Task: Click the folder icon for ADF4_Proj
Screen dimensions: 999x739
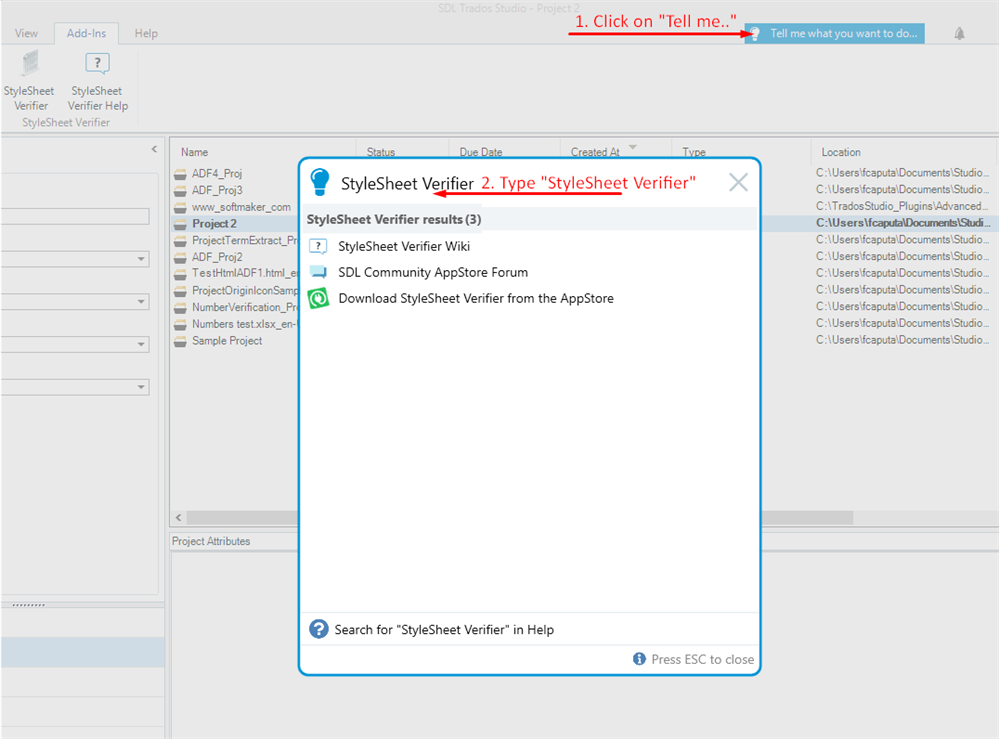Action: point(180,173)
